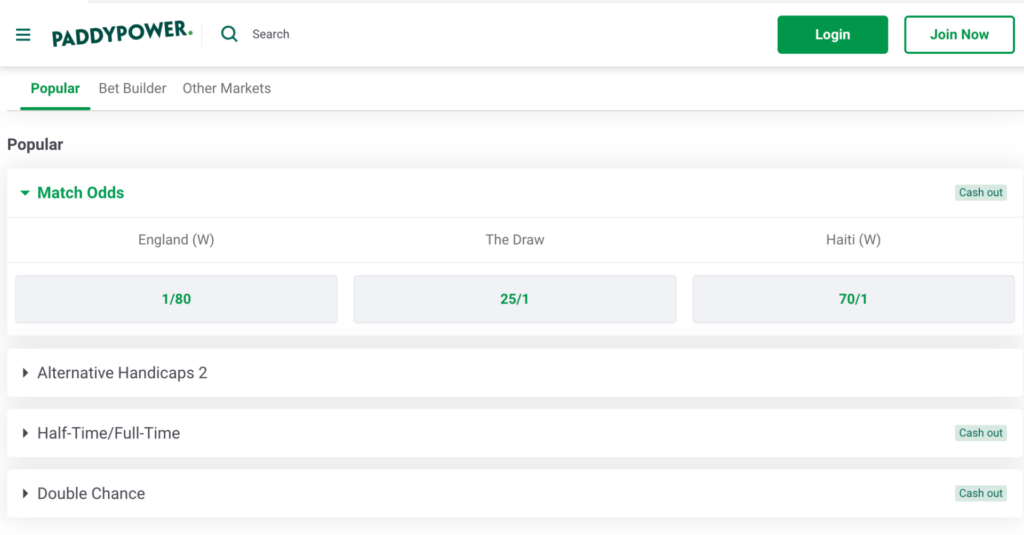Expand the Double Chance market
Image resolution: width=1024 pixels, height=535 pixels.
pos(91,493)
